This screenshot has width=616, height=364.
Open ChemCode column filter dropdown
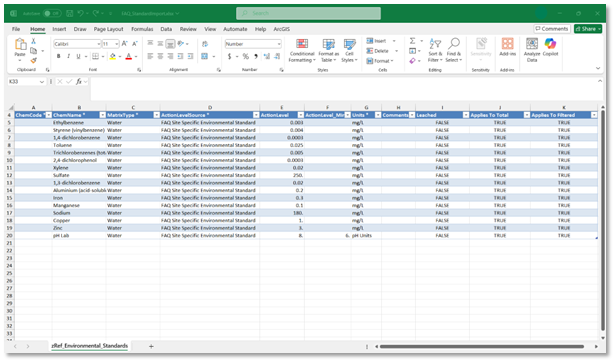(x=49, y=115)
